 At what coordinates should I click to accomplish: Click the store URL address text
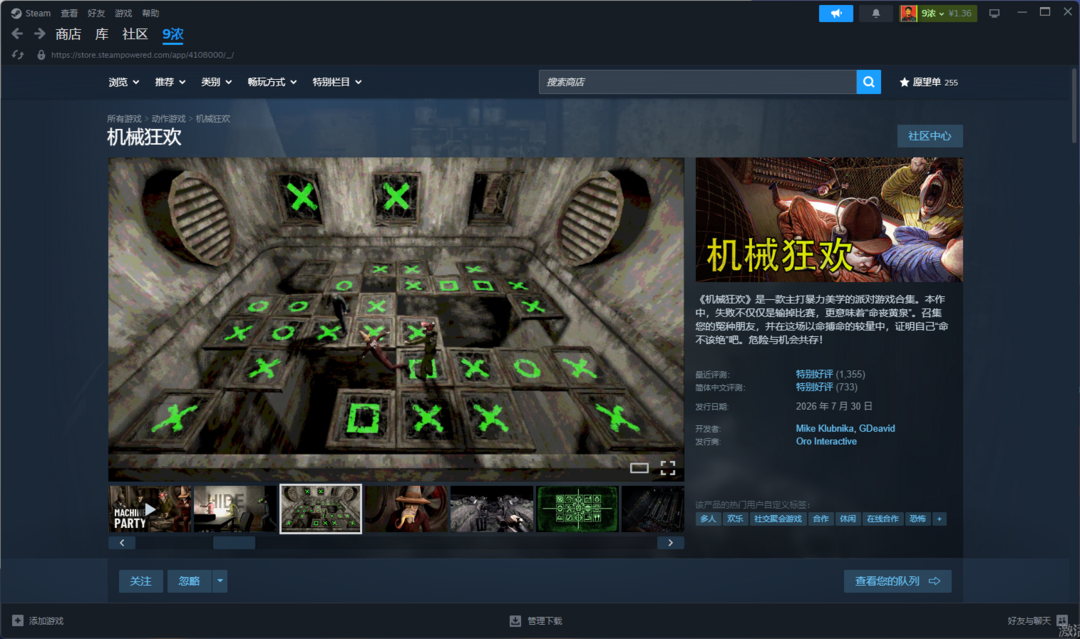click(142, 55)
